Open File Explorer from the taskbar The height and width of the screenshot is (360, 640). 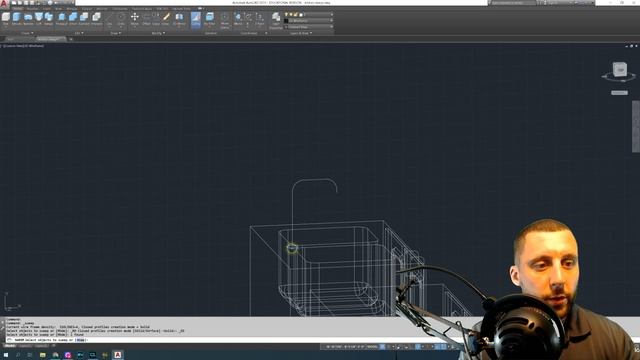click(x=42, y=355)
